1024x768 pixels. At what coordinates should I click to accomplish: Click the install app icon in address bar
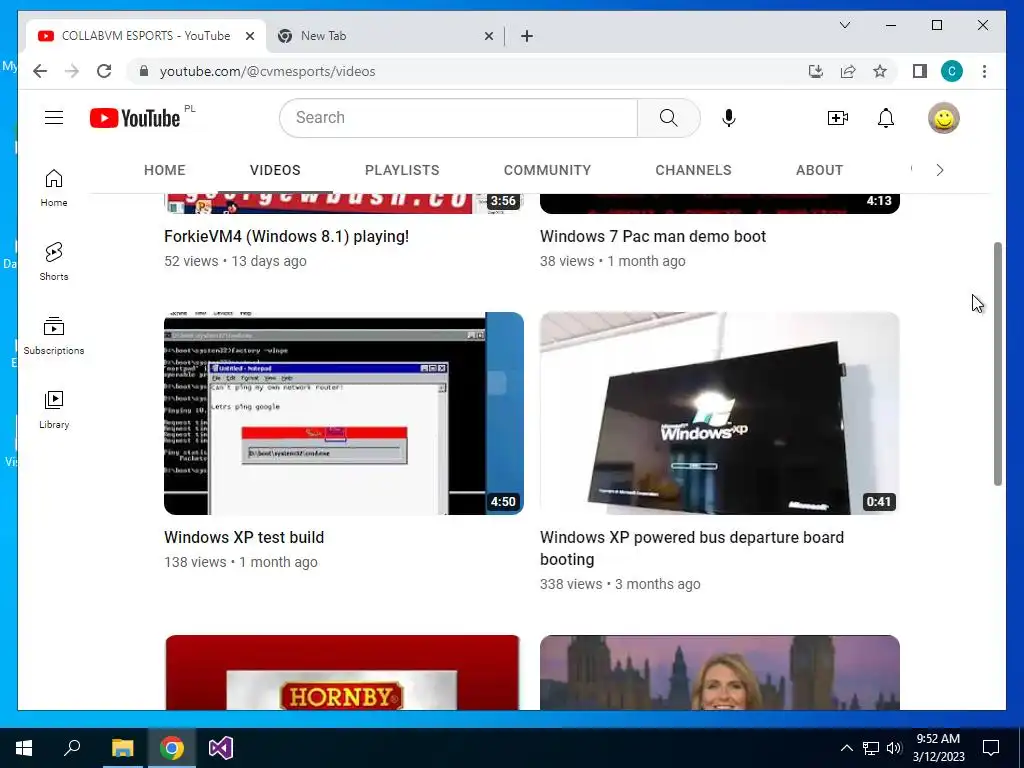(x=816, y=71)
